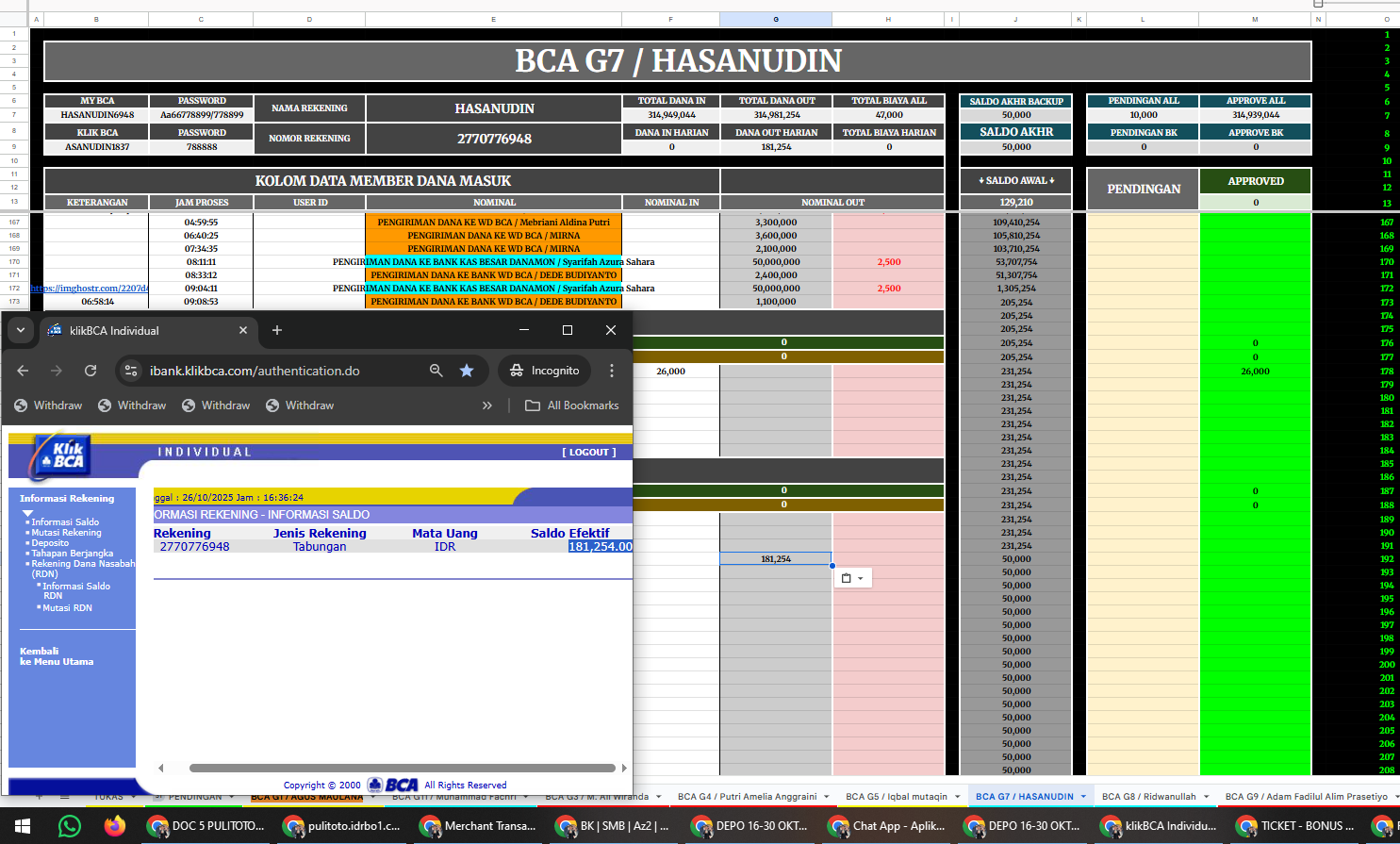
Task: Switch to Merchant Transa taskbar window
Action: (478, 826)
